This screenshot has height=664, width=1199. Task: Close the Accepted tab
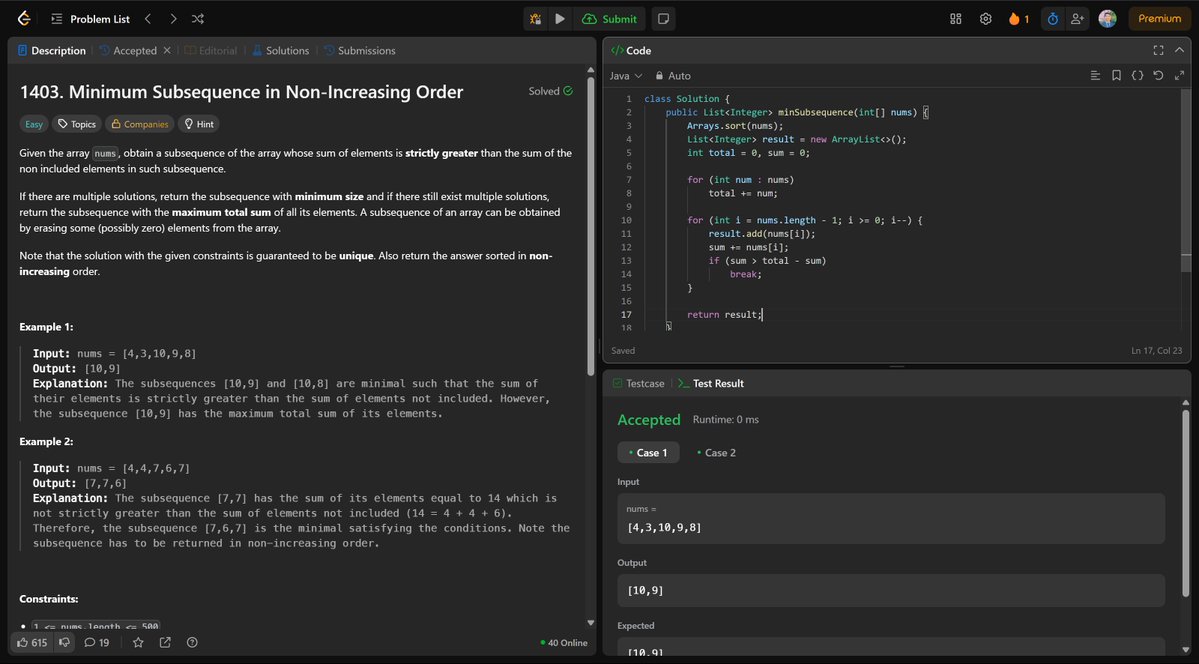click(167, 50)
